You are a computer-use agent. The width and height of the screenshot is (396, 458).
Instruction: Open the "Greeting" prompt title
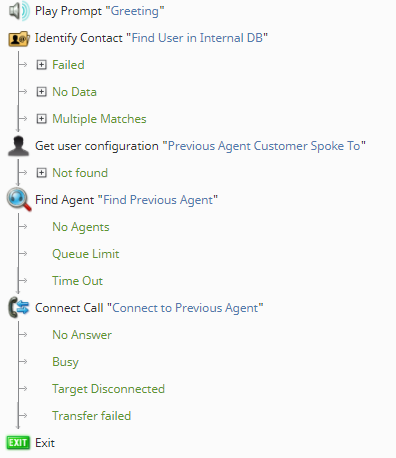click(x=135, y=11)
